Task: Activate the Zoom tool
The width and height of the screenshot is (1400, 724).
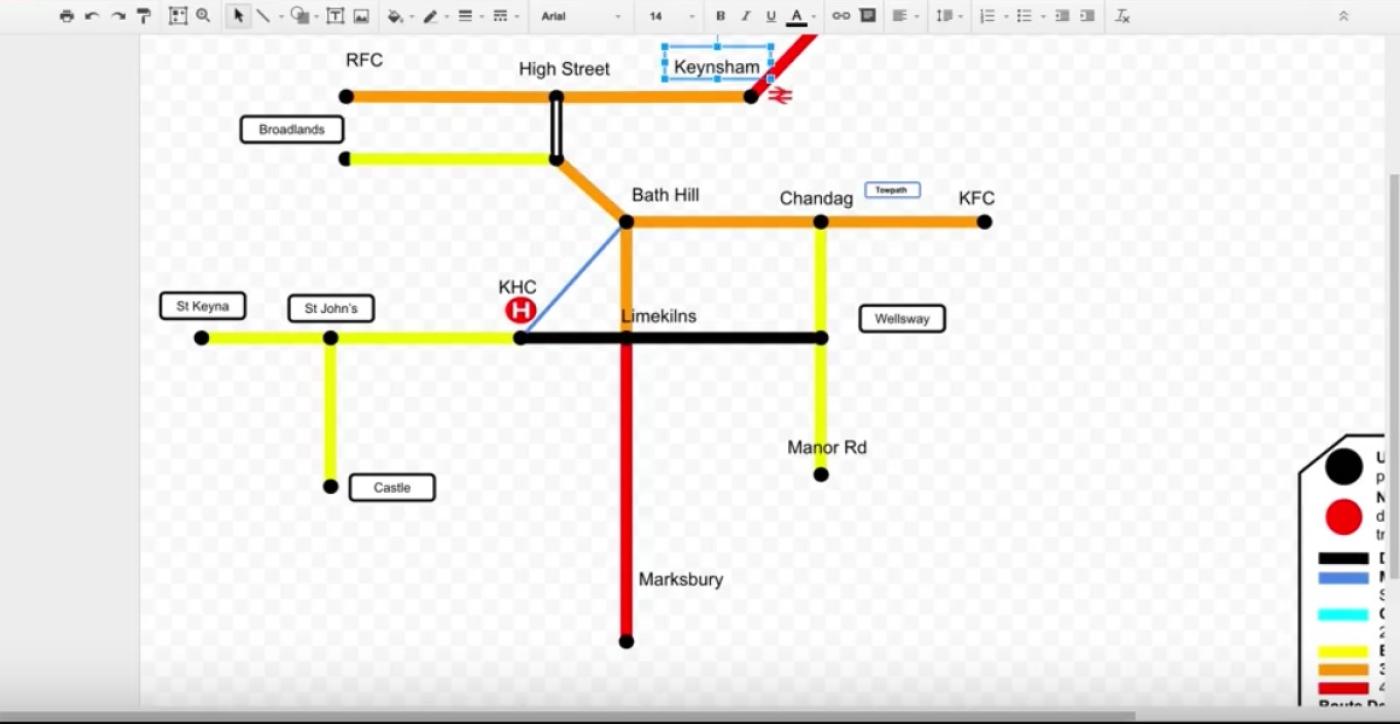Action: pos(203,16)
